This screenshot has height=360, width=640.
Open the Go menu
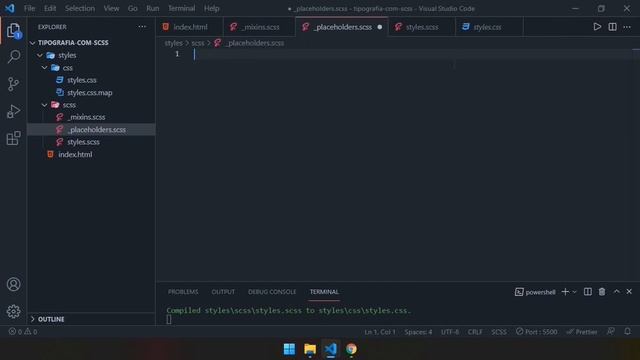[133, 8]
